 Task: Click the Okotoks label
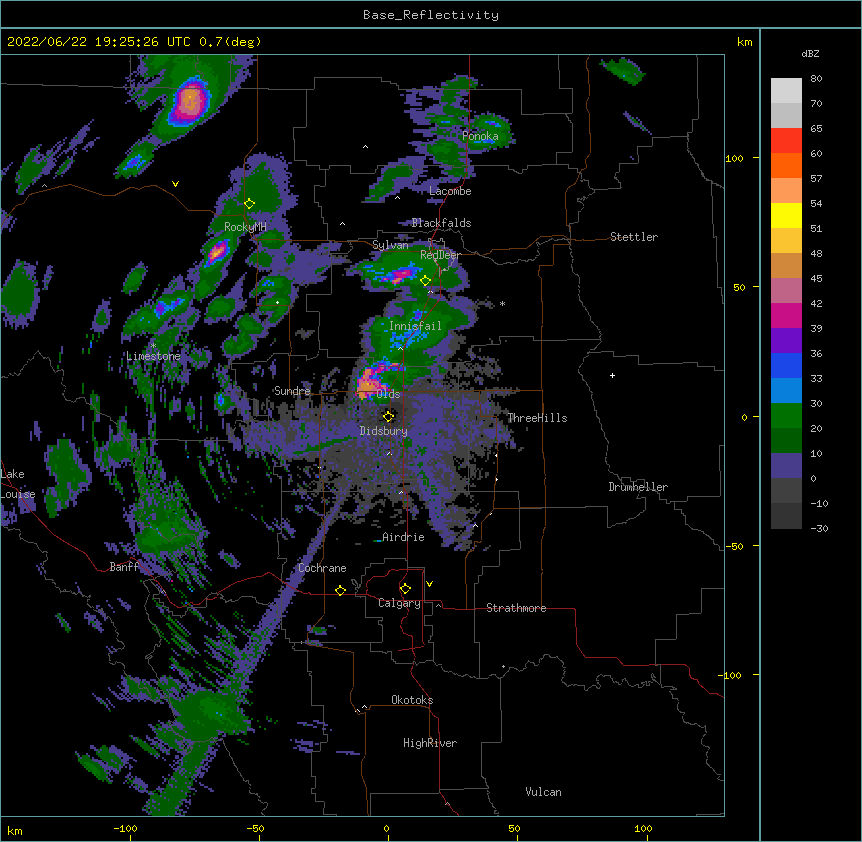412,700
